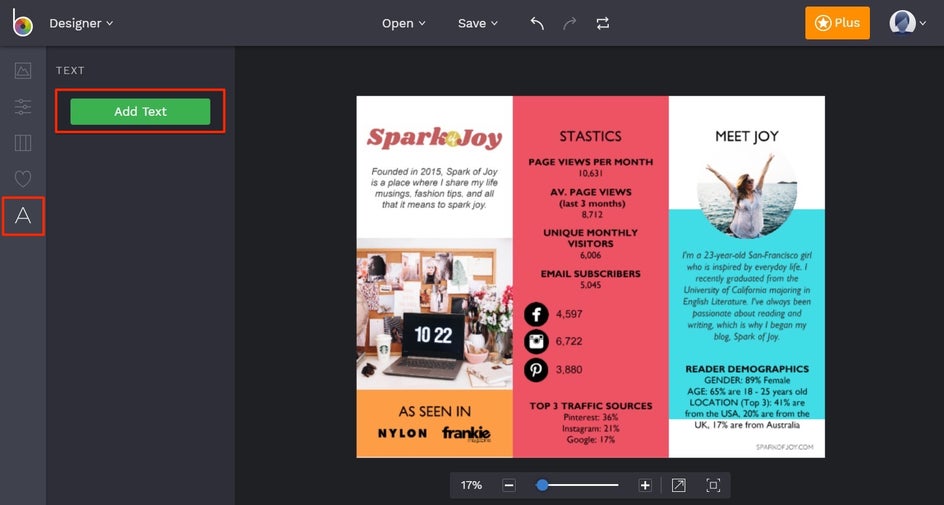Open the Save menu

tap(478, 23)
